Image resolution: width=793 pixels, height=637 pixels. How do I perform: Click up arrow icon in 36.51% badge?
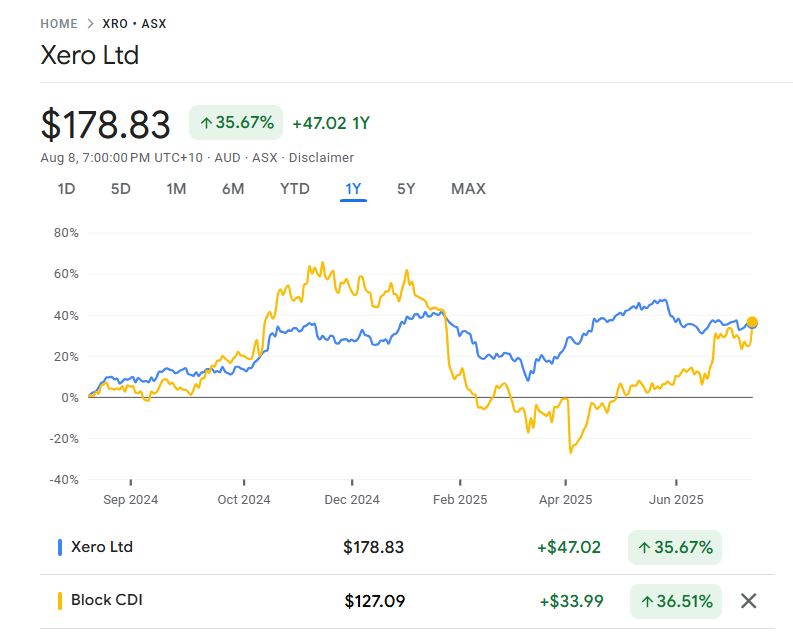coord(647,602)
